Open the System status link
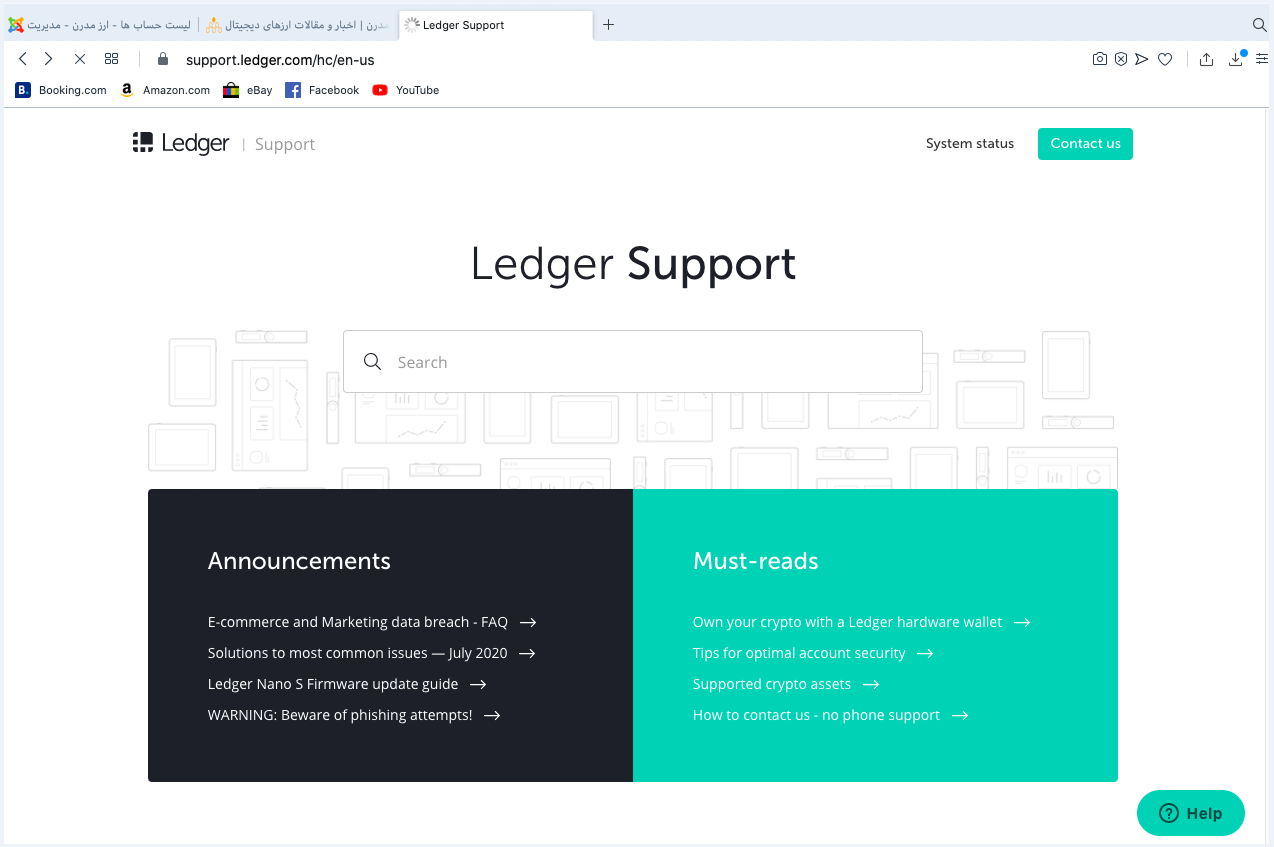Screen dimensions: 1274x847 [970, 144]
